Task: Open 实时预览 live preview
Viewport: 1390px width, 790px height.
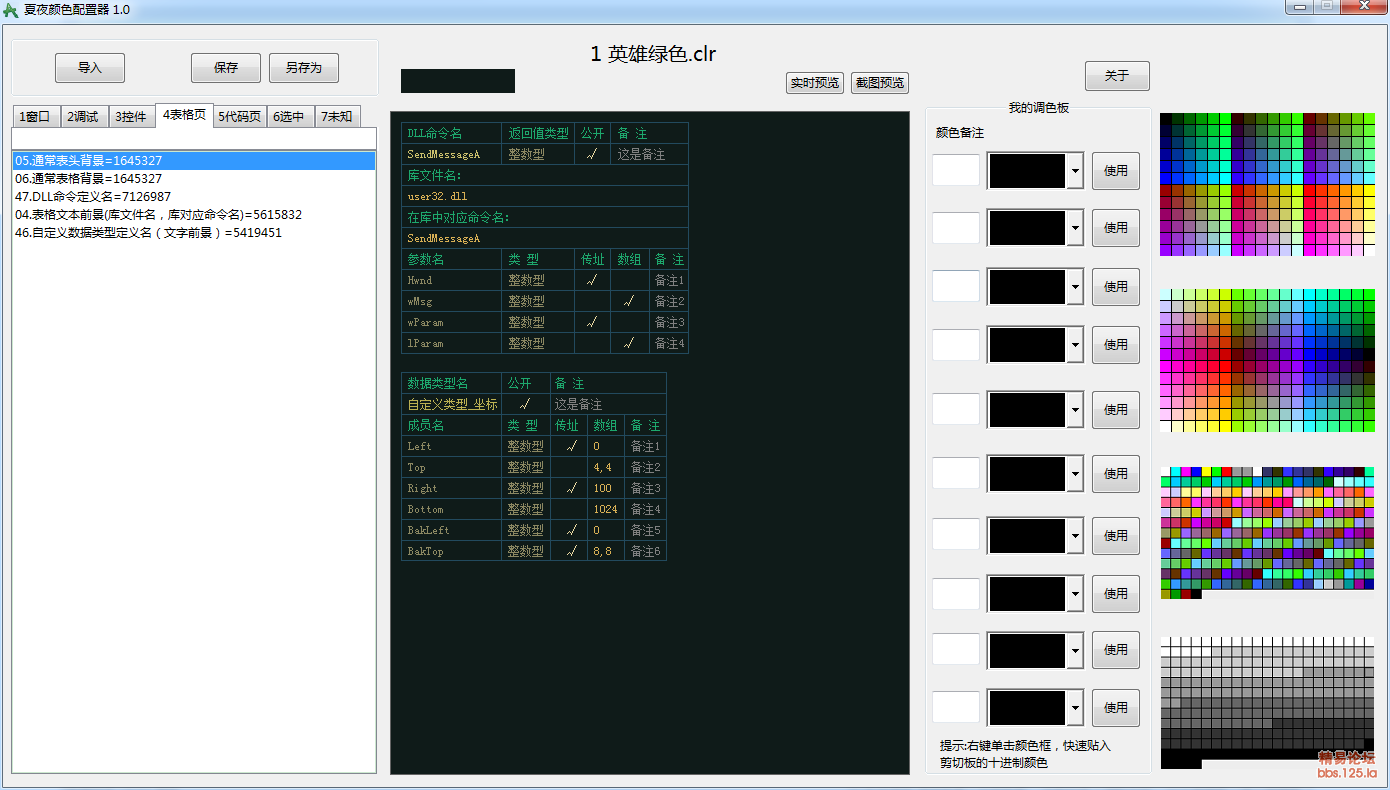Action: point(815,83)
